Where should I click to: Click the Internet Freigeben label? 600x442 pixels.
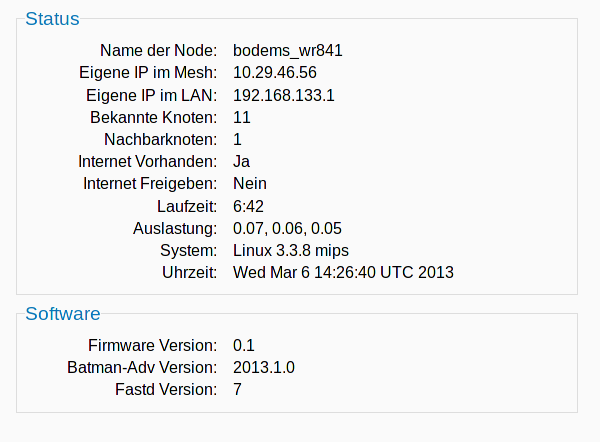coord(150,183)
